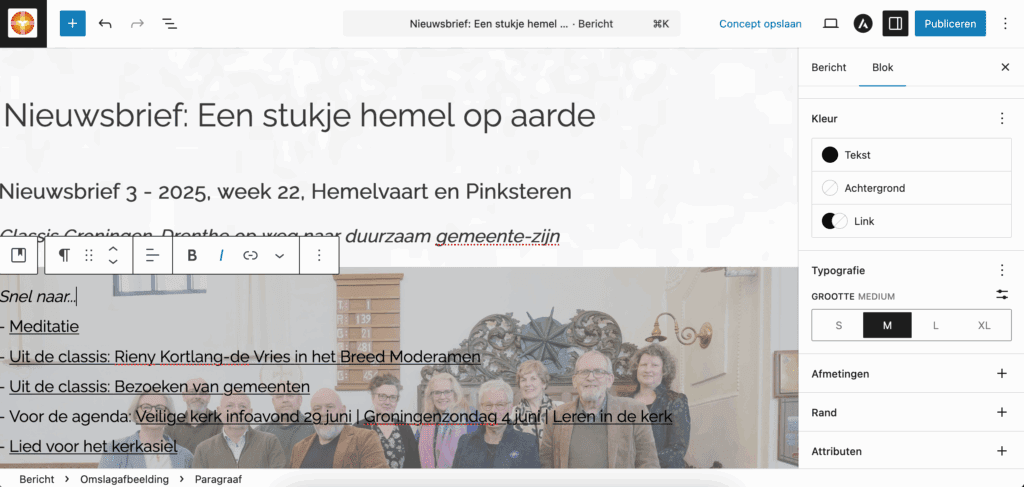Open the Tekst color swatch
Screen dimensions: 1024x487
911,155
